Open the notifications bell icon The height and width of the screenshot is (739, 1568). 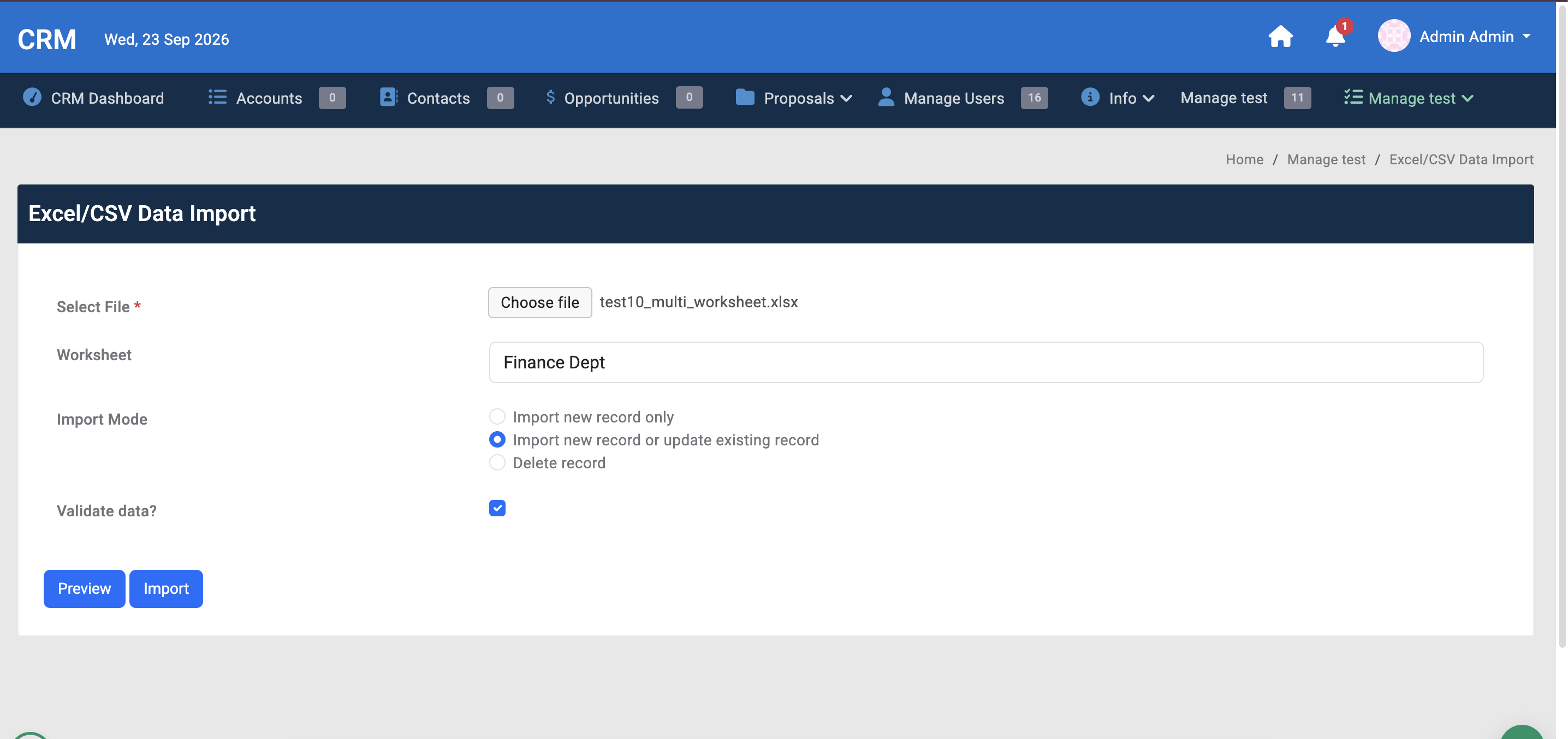point(1335,37)
